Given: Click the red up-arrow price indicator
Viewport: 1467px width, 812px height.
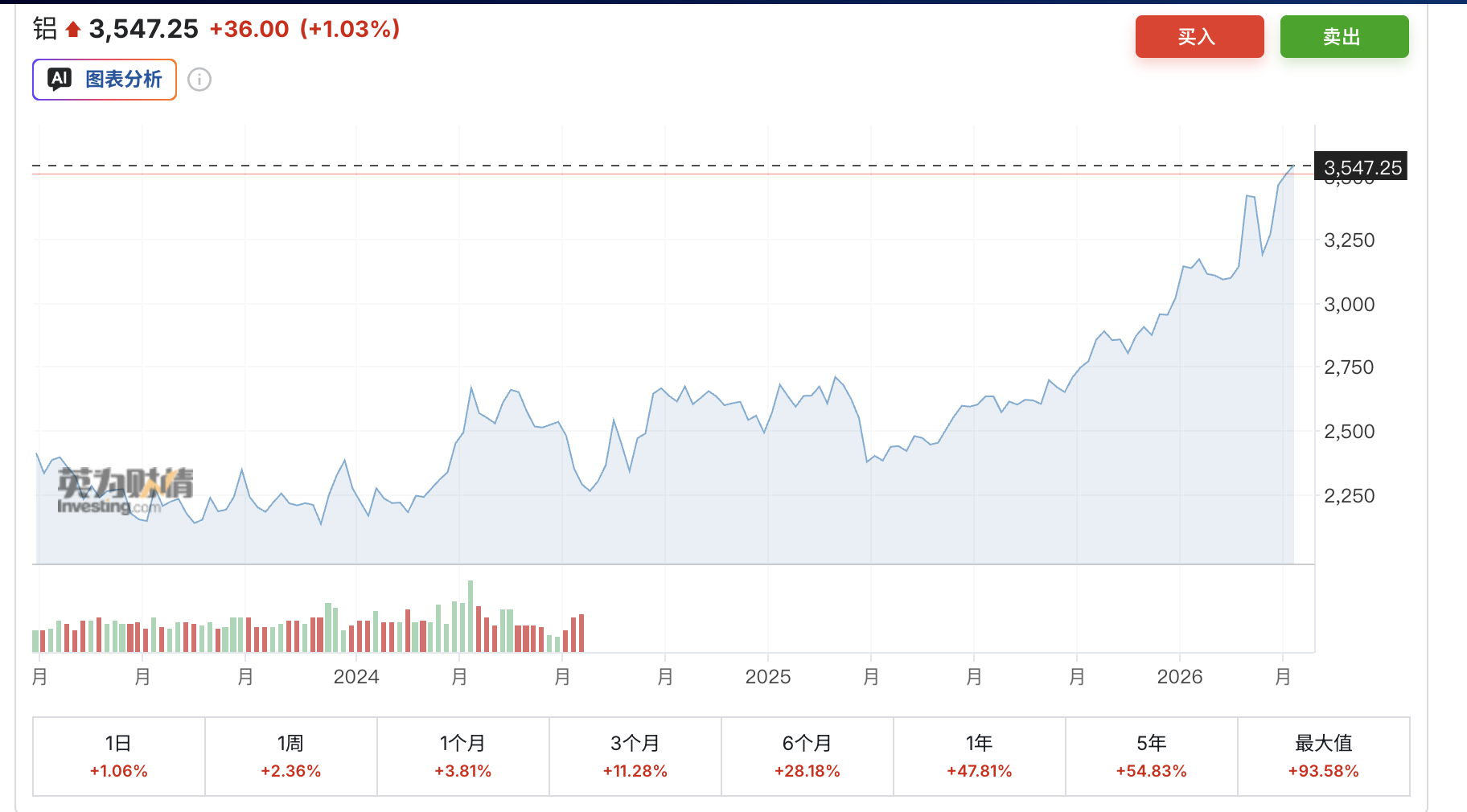Looking at the screenshot, I should pyautogui.click(x=73, y=30).
